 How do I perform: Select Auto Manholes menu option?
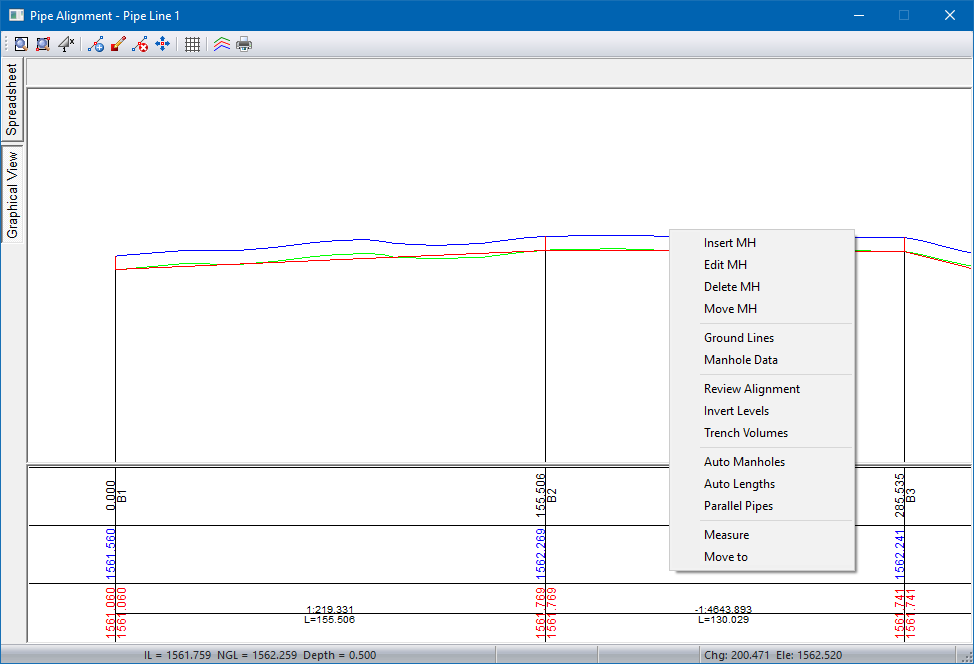[x=744, y=462]
